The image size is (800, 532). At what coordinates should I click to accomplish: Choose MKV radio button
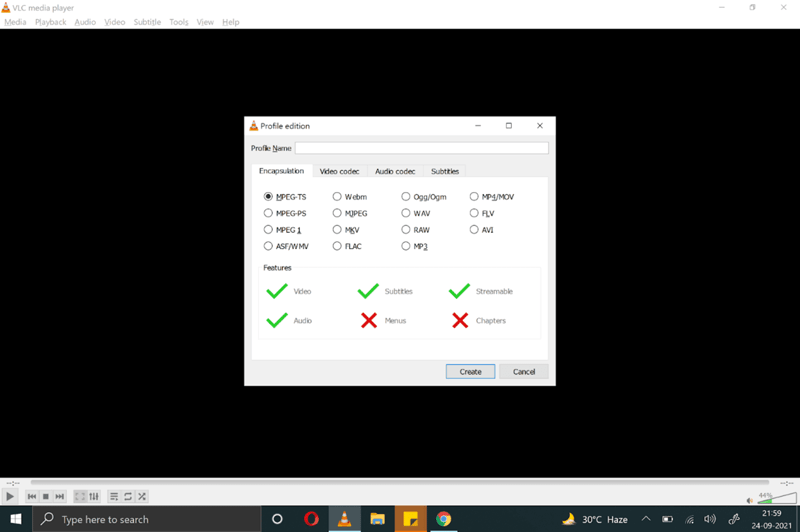click(346, 230)
